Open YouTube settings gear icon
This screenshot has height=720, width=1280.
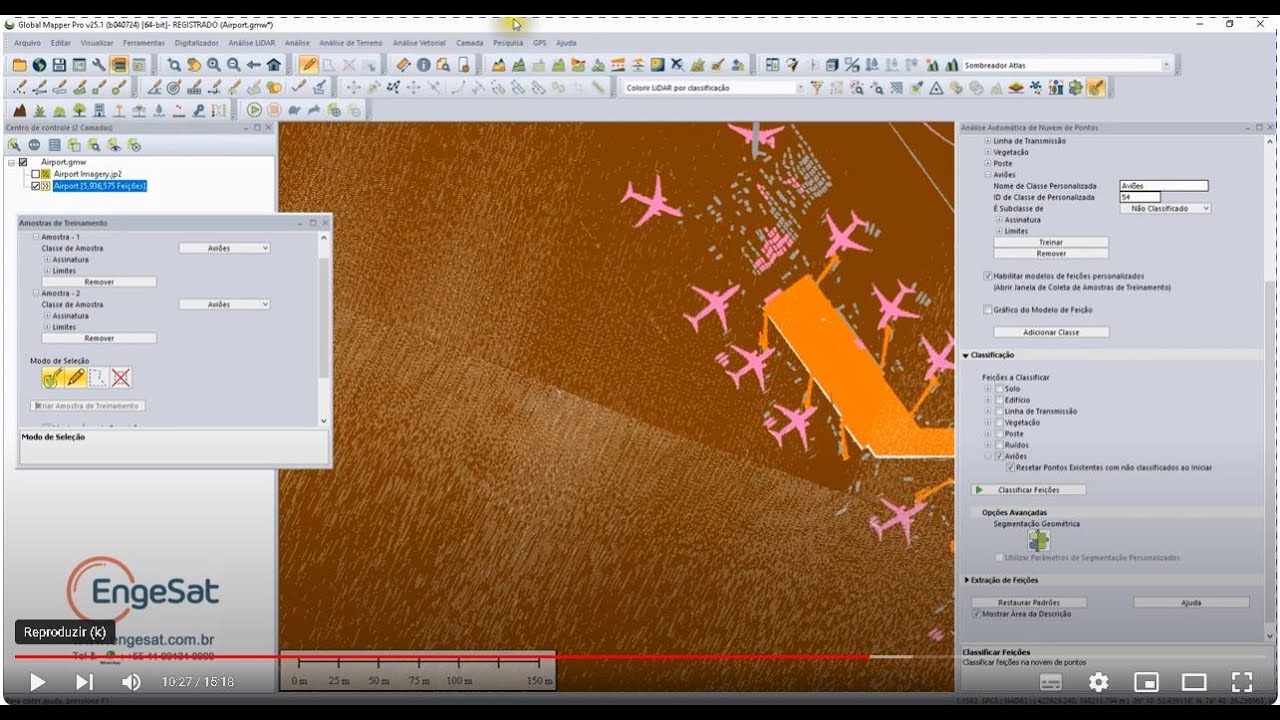1099,682
